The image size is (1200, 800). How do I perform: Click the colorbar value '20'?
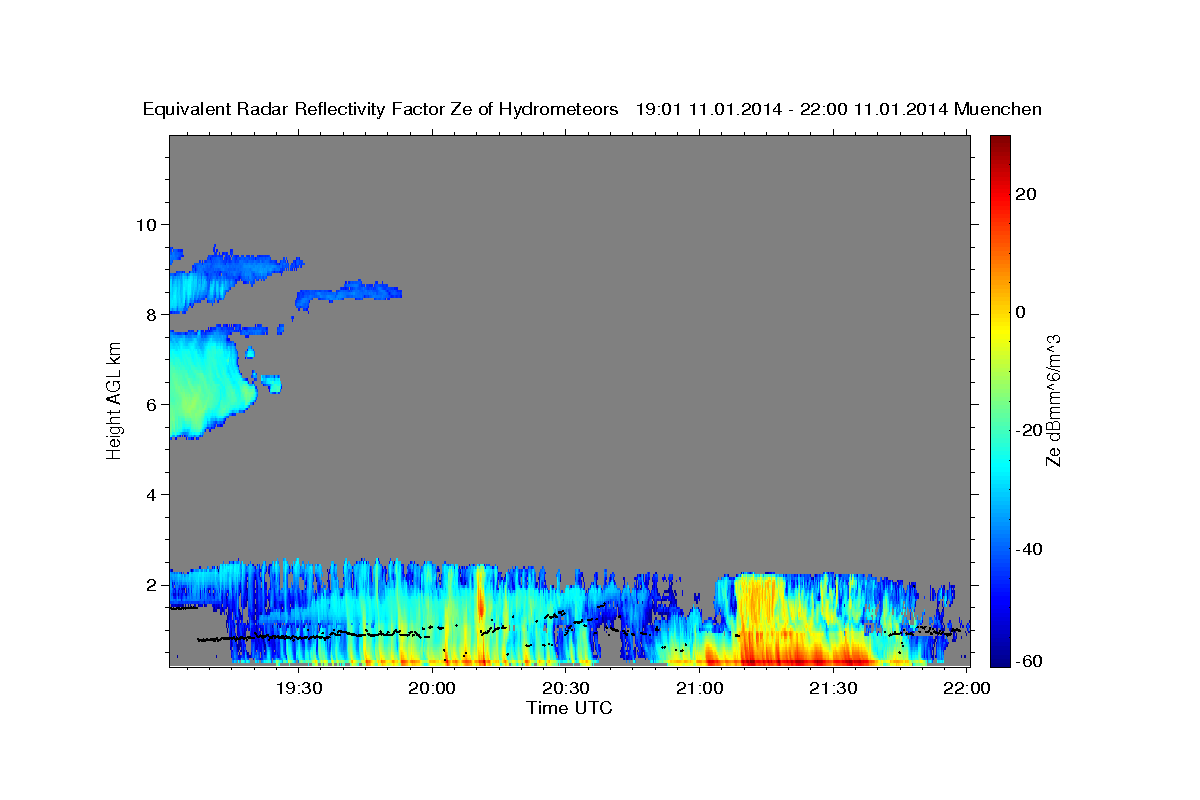1025,194
